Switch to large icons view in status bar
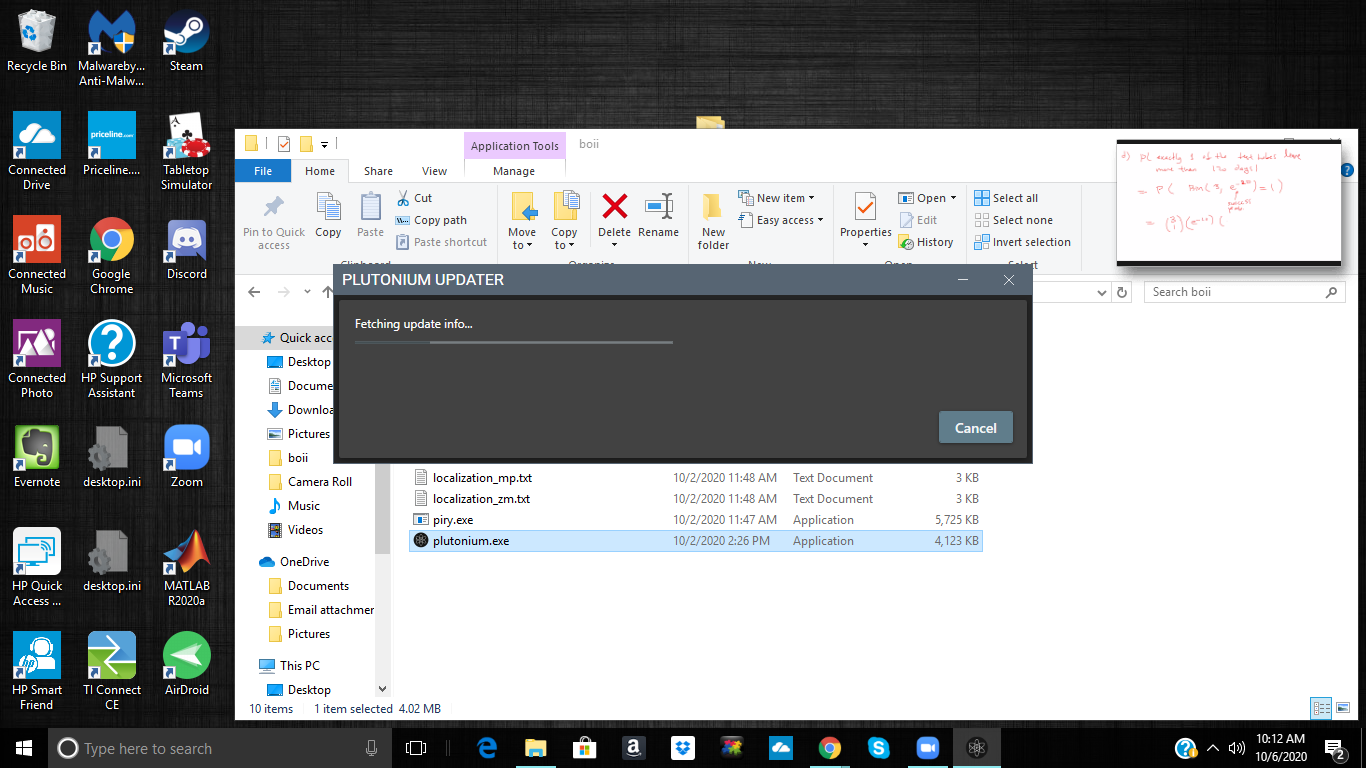The image size is (1366, 768). tap(1342, 708)
